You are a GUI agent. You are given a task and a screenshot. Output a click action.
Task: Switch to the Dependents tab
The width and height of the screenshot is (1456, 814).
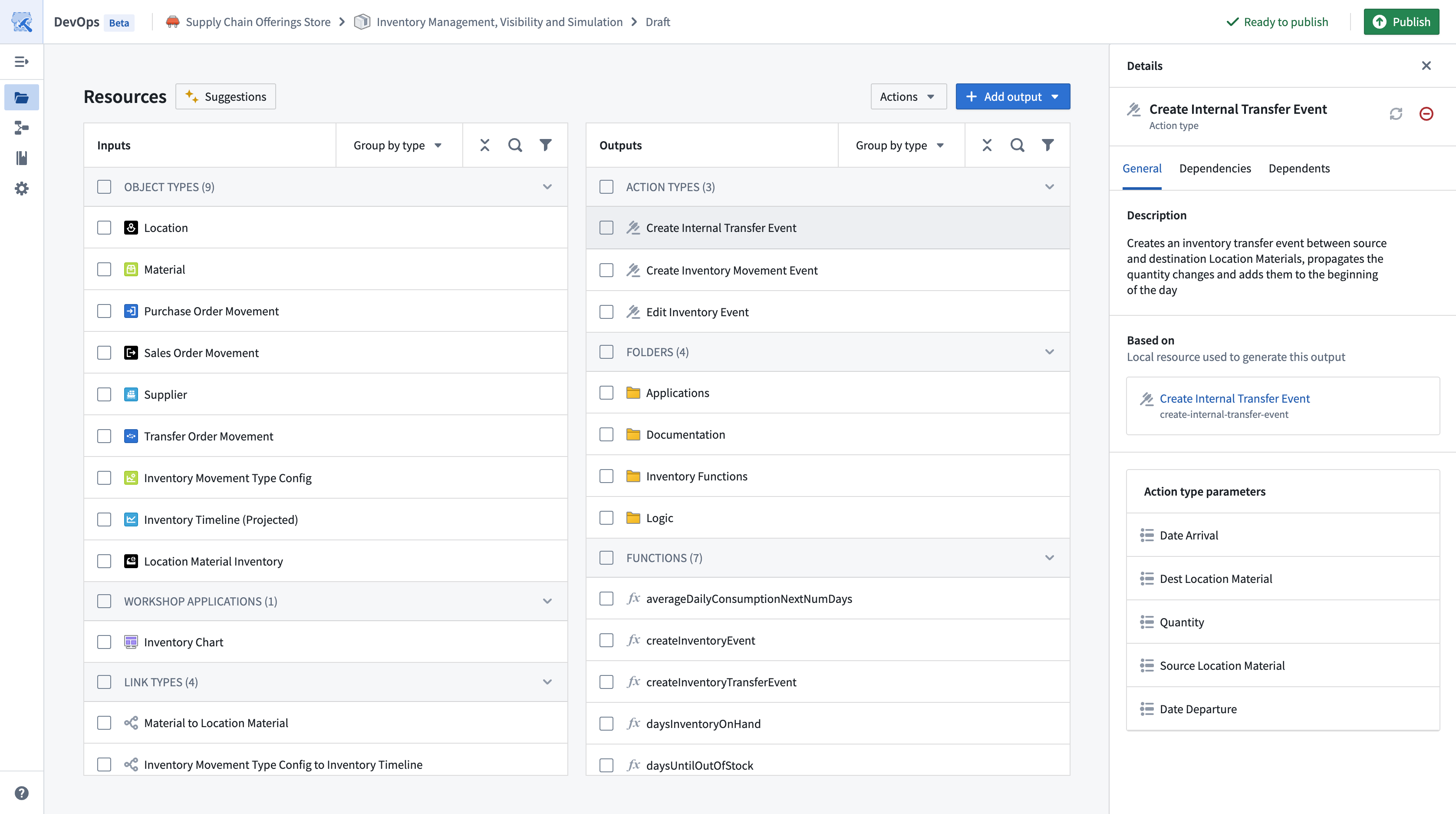(1298, 169)
